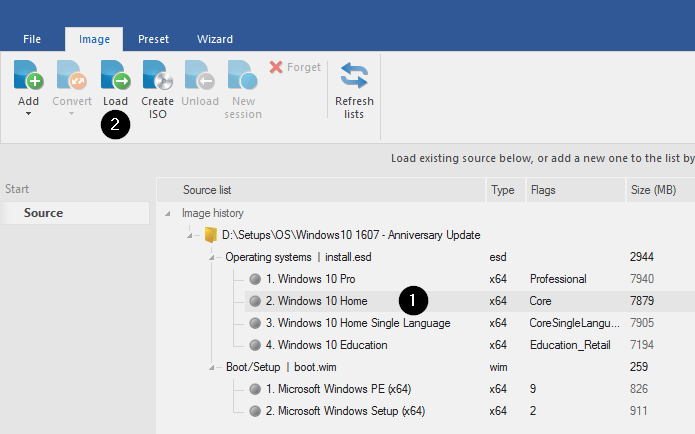Screen dimensions: 695x434
Task: Click the 259 size value
Action: click(x=639, y=367)
